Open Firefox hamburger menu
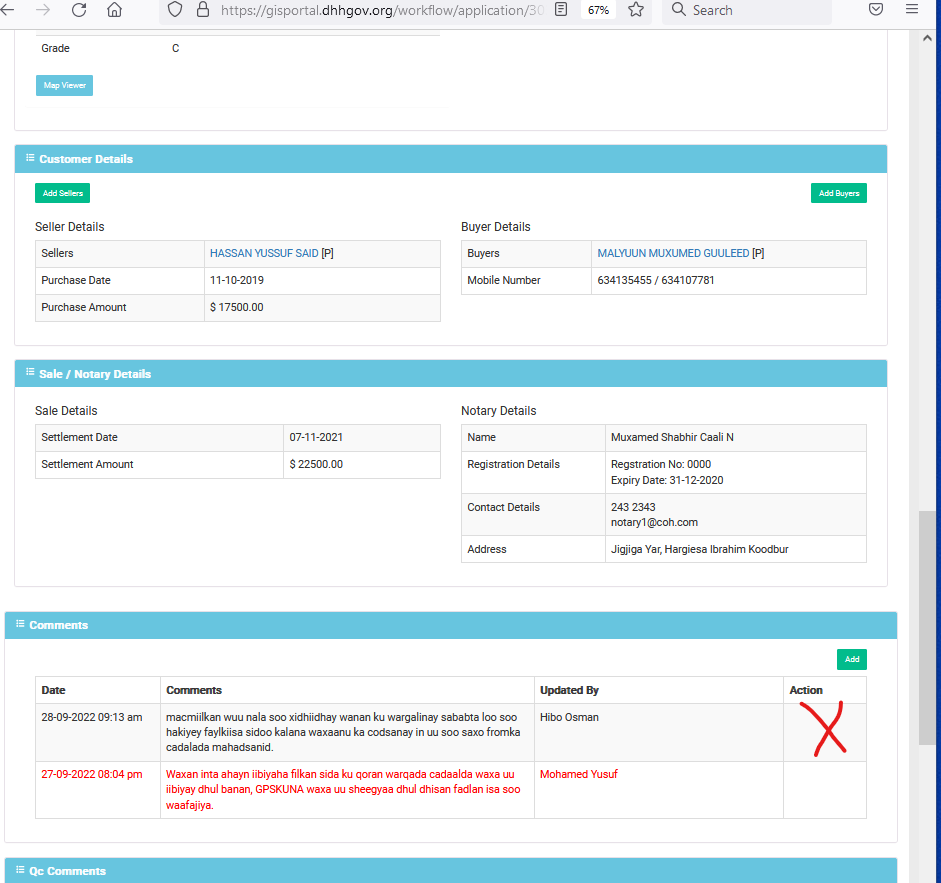The height and width of the screenshot is (883, 941). click(912, 10)
